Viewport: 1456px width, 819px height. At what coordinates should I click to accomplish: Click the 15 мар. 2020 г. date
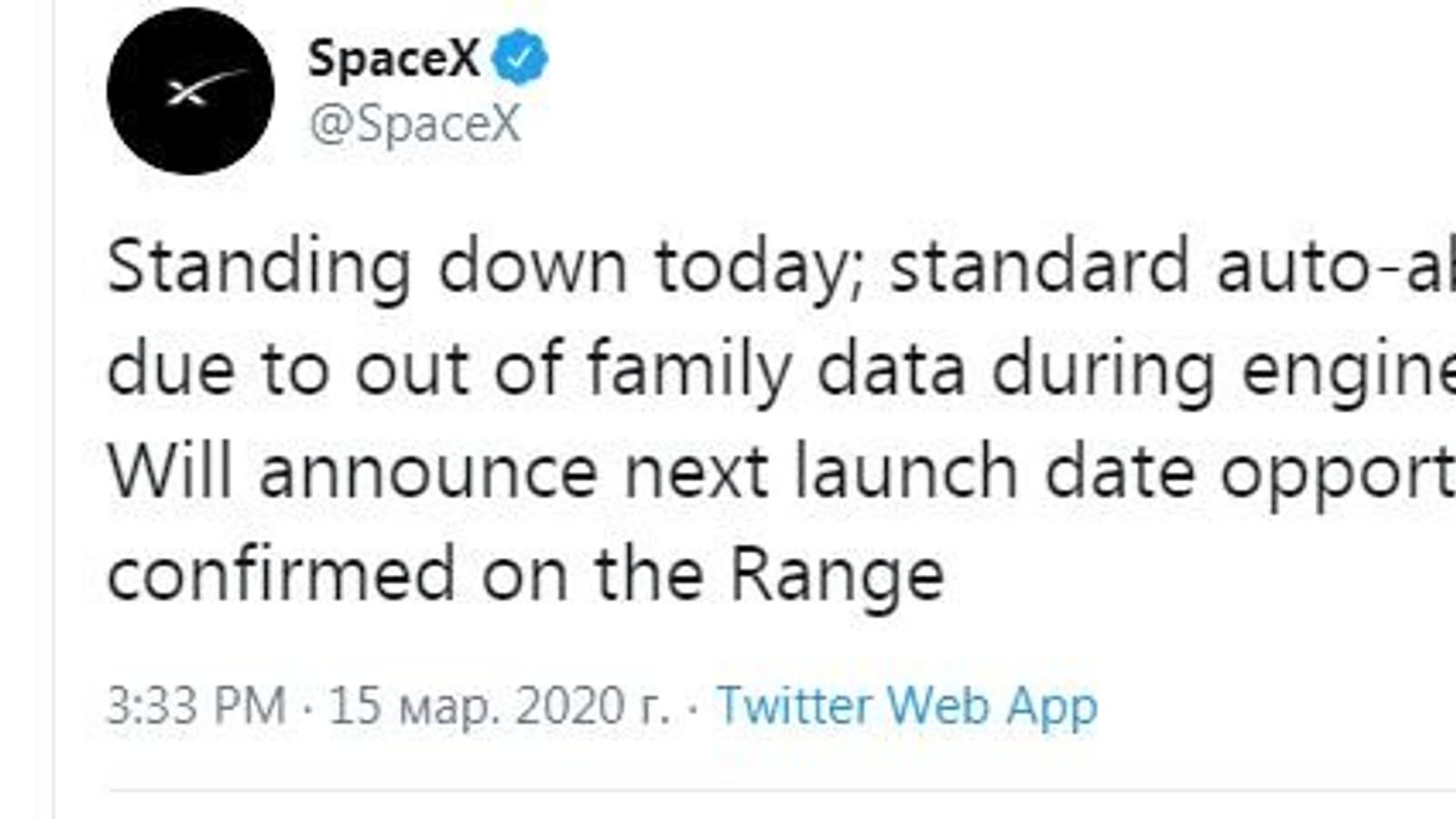coord(499,705)
